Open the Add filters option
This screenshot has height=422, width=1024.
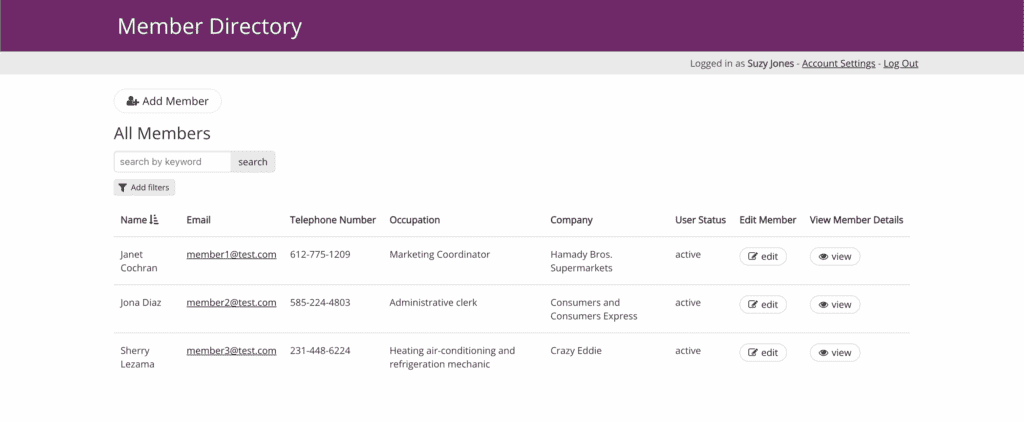[x=144, y=187]
